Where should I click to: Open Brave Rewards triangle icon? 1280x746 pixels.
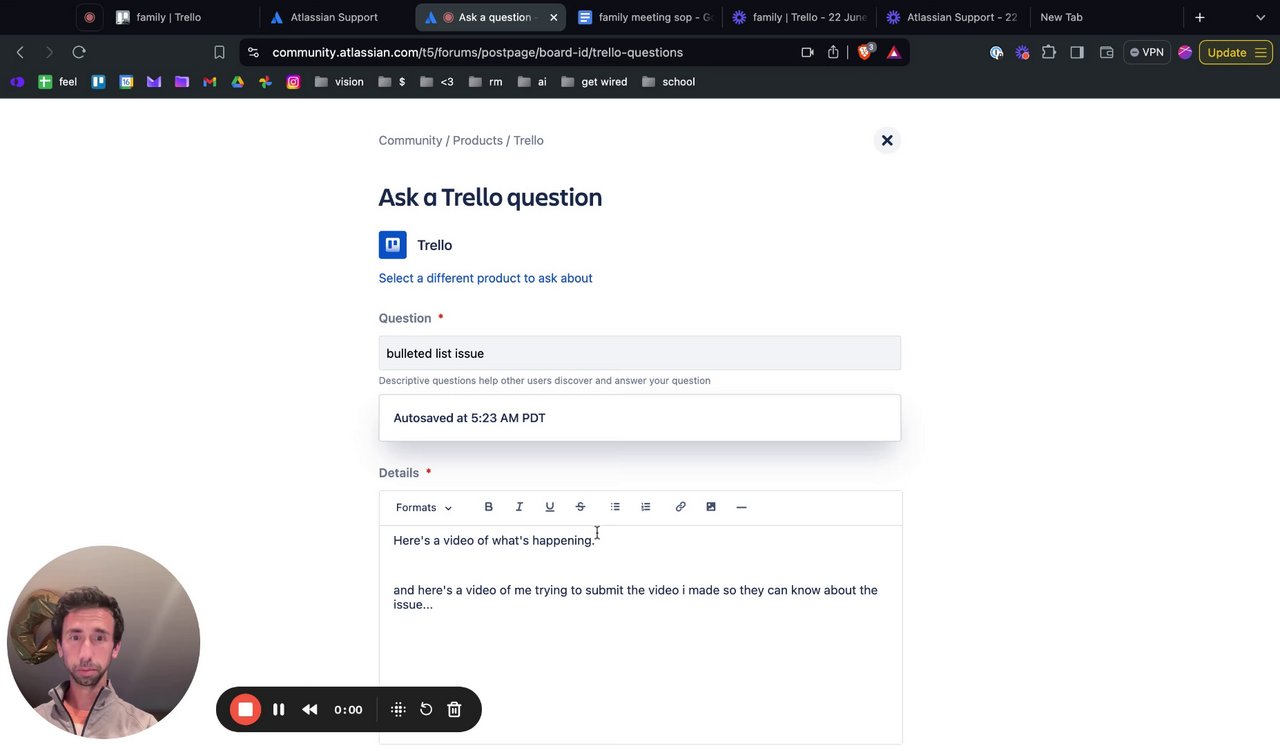(x=894, y=52)
